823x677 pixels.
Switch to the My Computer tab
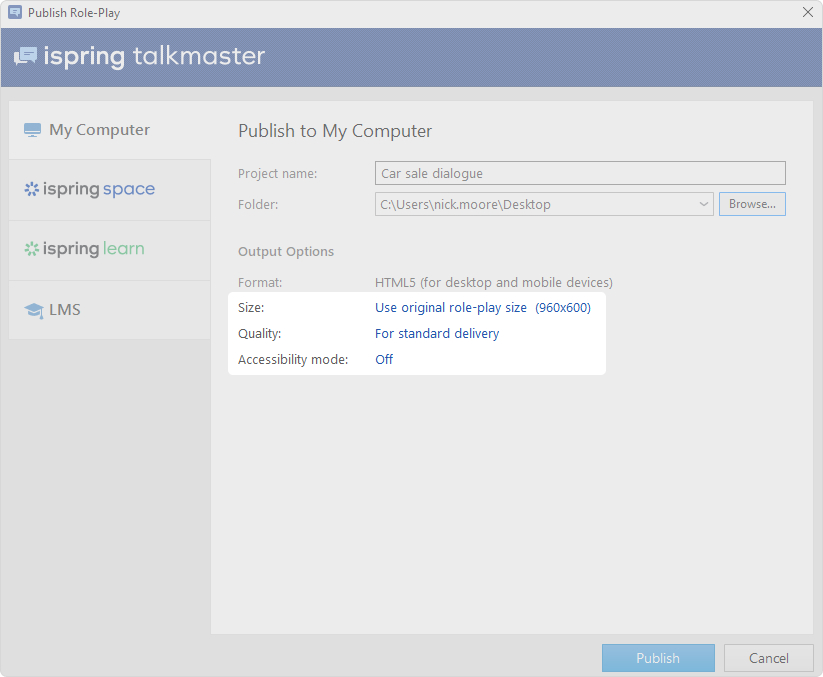[99, 130]
